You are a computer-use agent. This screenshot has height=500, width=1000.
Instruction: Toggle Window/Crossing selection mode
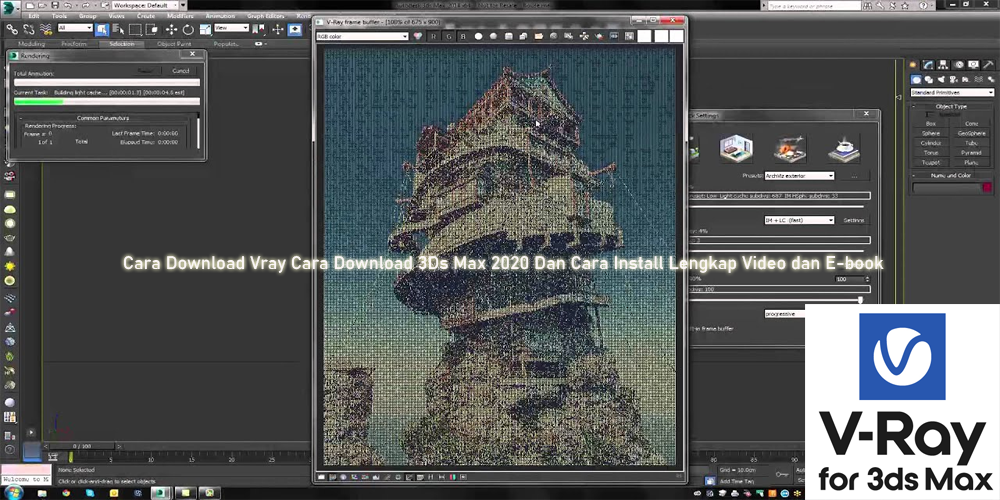[151, 29]
